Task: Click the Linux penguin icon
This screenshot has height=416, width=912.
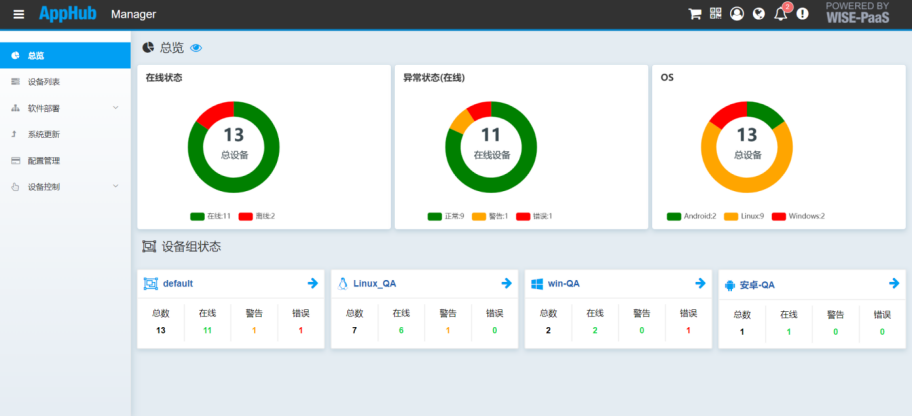Action: 343,283
